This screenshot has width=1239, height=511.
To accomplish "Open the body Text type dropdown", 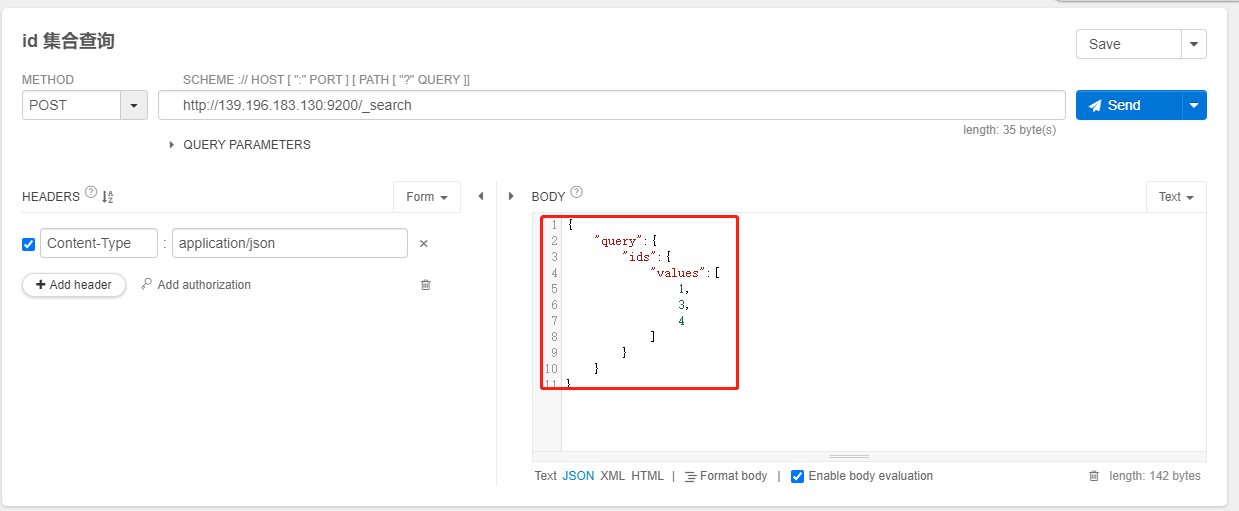I will point(1176,197).
